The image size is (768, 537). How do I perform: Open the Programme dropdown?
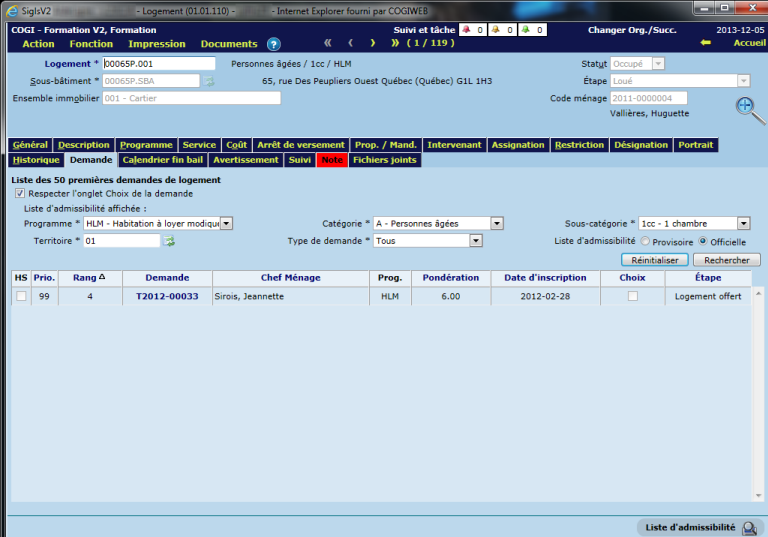pos(226,224)
